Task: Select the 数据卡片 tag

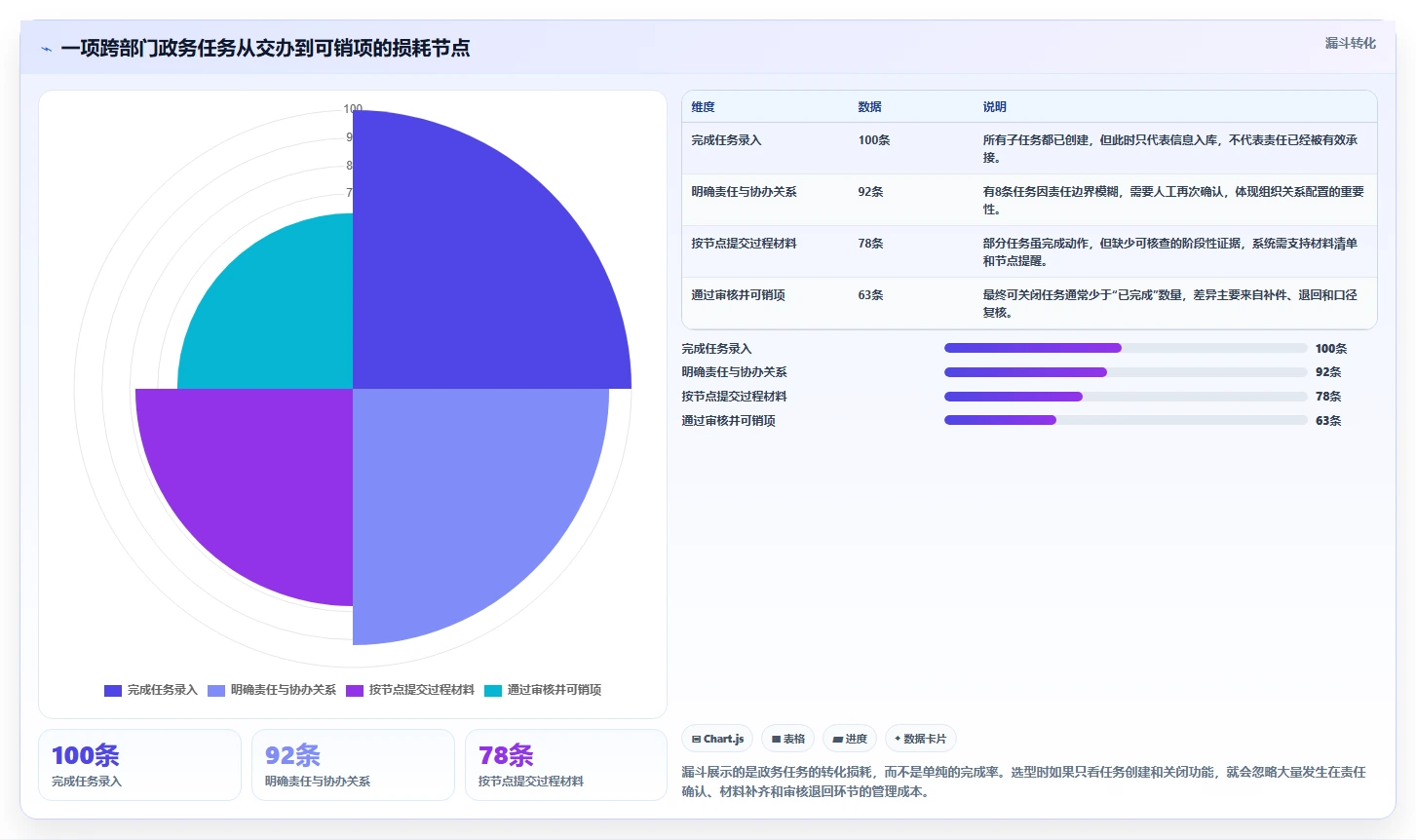Action: pyautogui.click(x=921, y=739)
